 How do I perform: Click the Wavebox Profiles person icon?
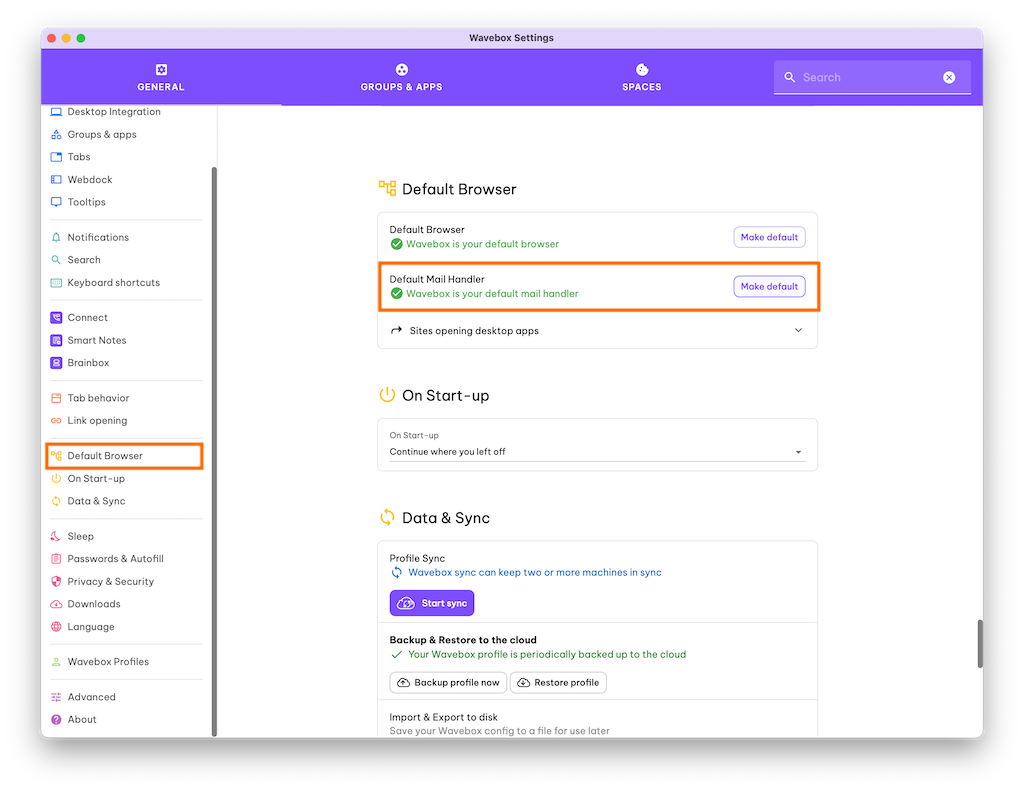pos(56,661)
